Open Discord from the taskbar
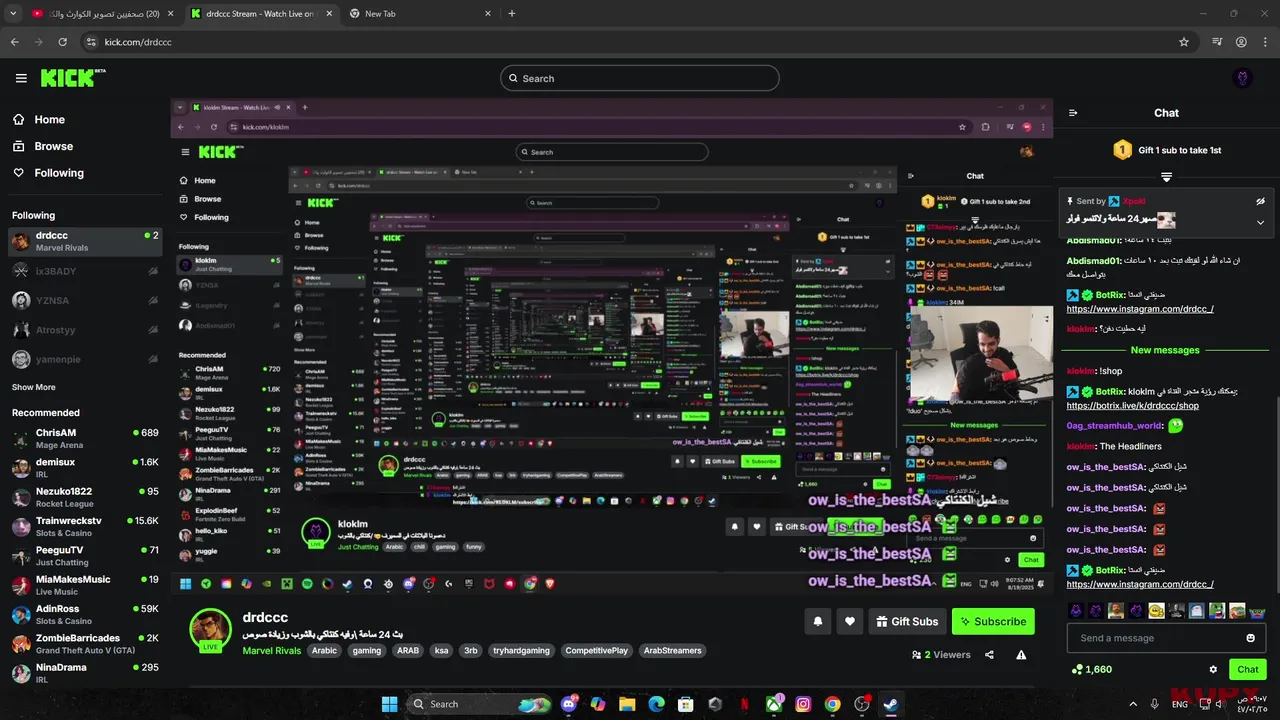This screenshot has width=1280, height=720. 570,704
